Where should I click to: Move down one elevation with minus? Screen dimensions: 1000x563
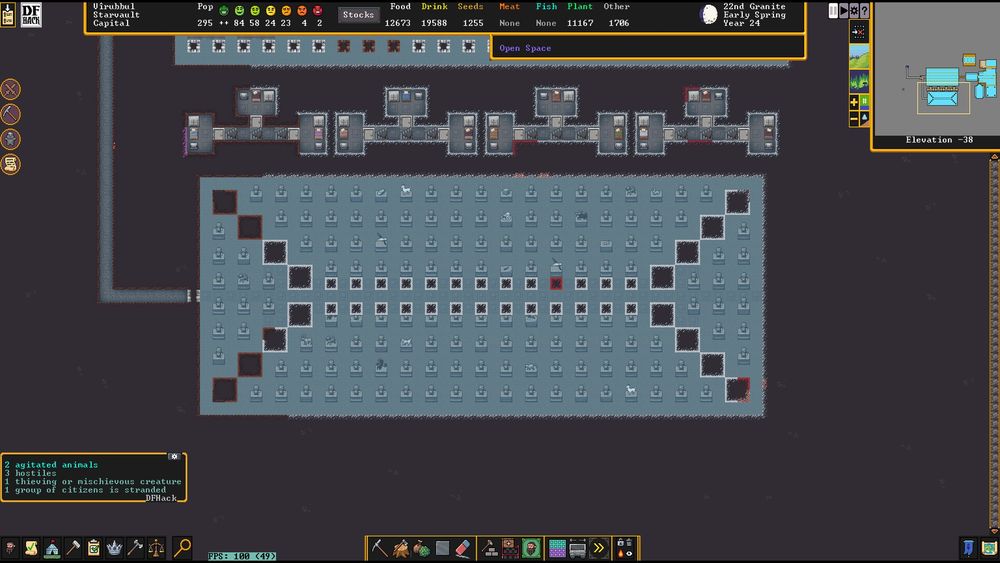pos(854,119)
